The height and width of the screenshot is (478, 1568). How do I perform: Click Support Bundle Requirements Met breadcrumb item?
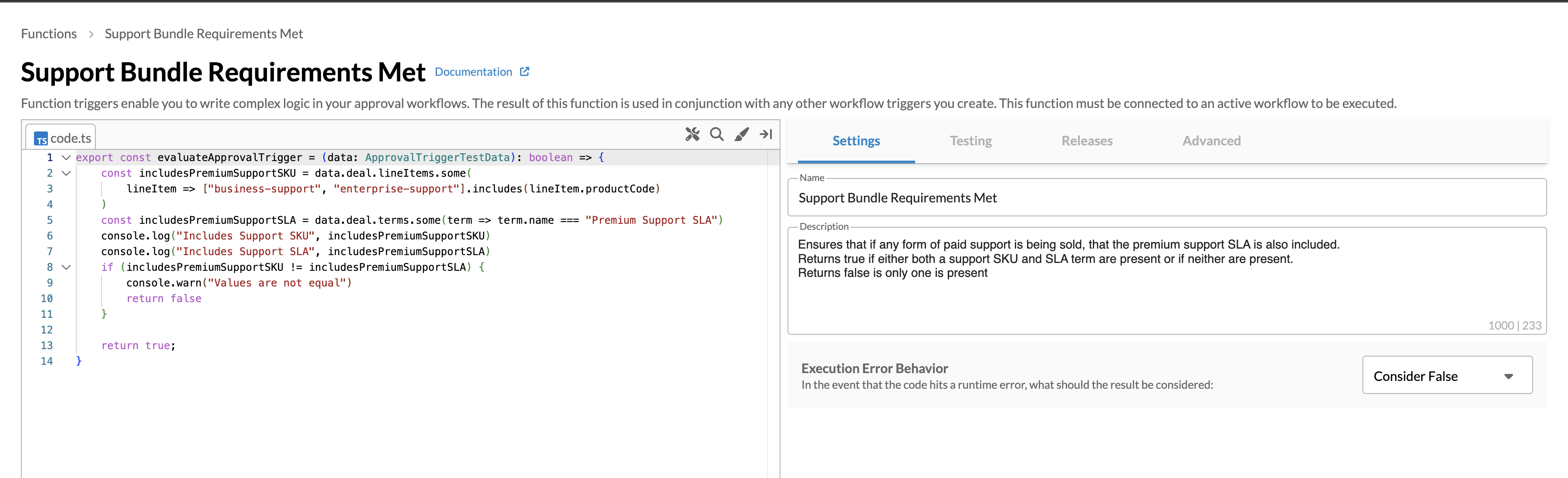point(203,34)
